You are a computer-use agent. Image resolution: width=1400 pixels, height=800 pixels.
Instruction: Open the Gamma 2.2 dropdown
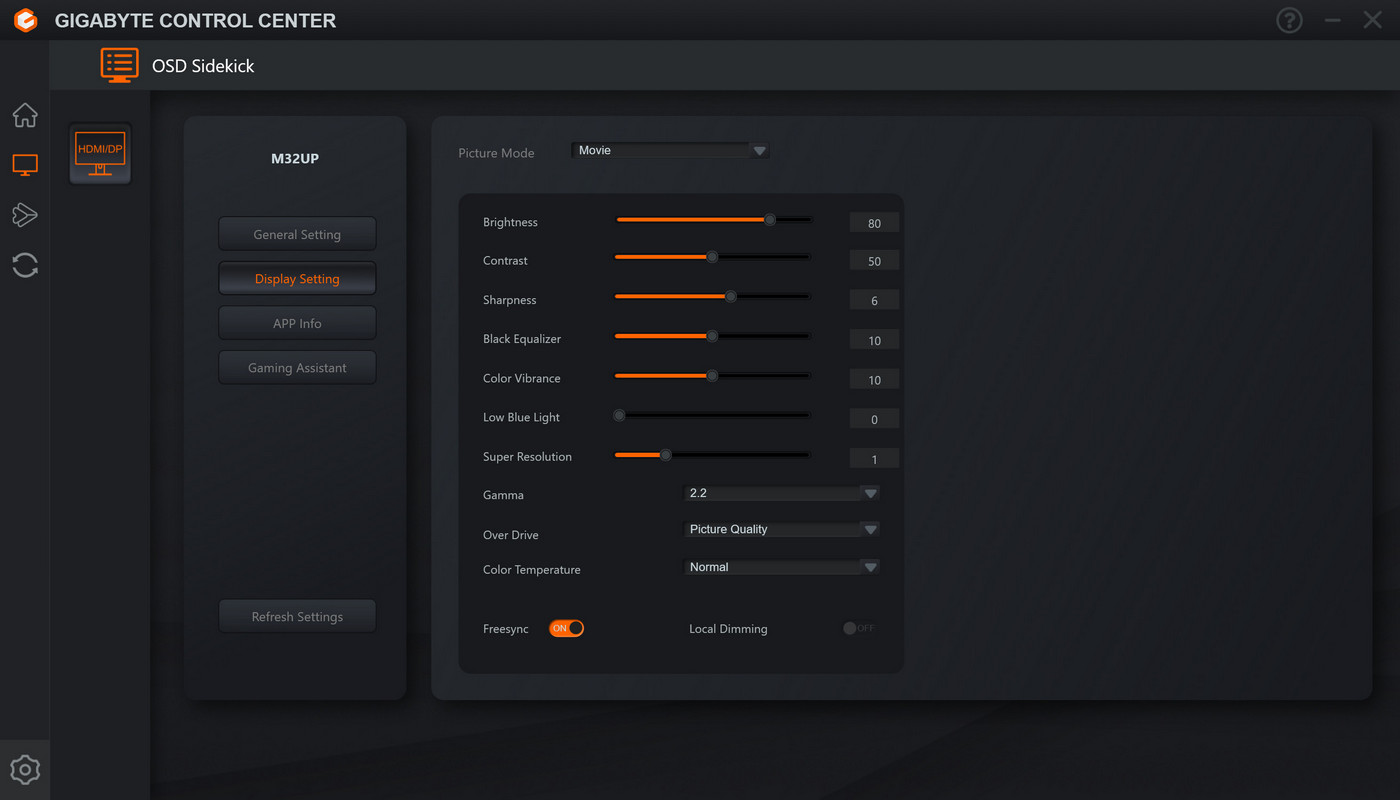tap(781, 493)
